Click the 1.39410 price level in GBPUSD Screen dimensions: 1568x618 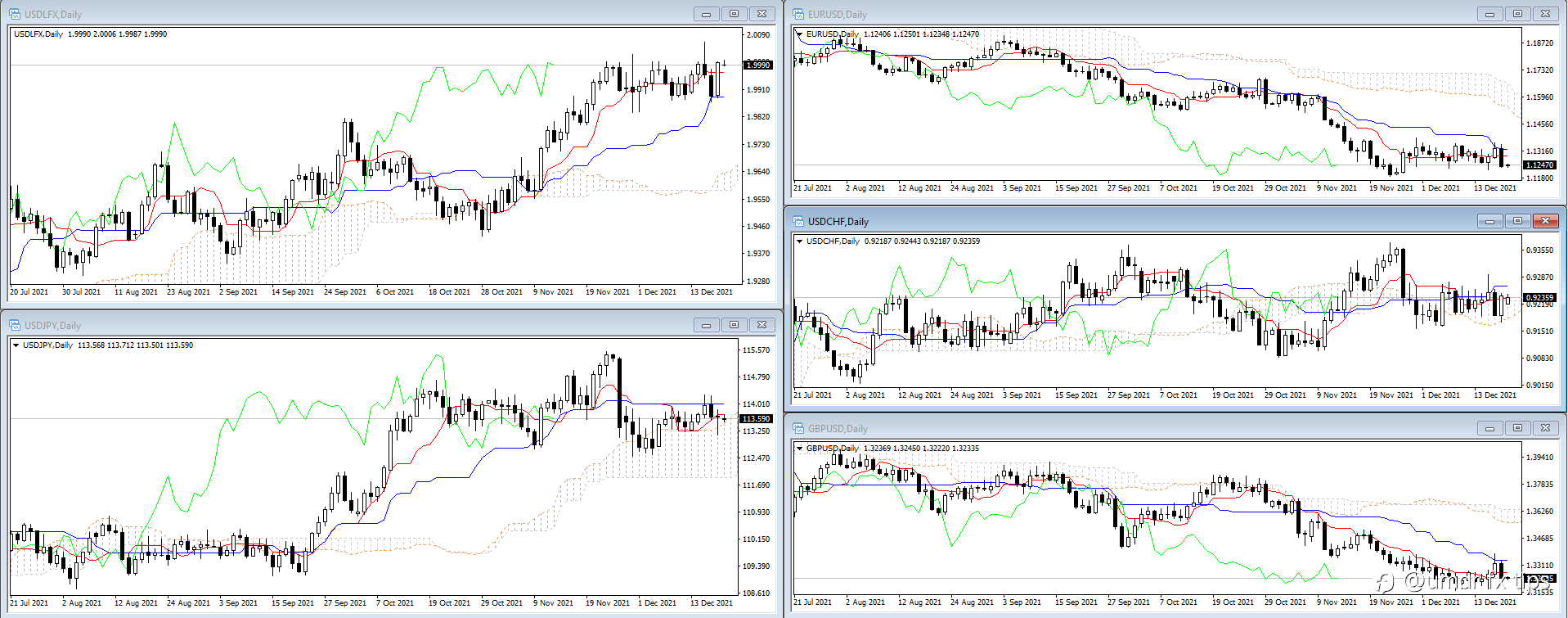pos(1539,457)
